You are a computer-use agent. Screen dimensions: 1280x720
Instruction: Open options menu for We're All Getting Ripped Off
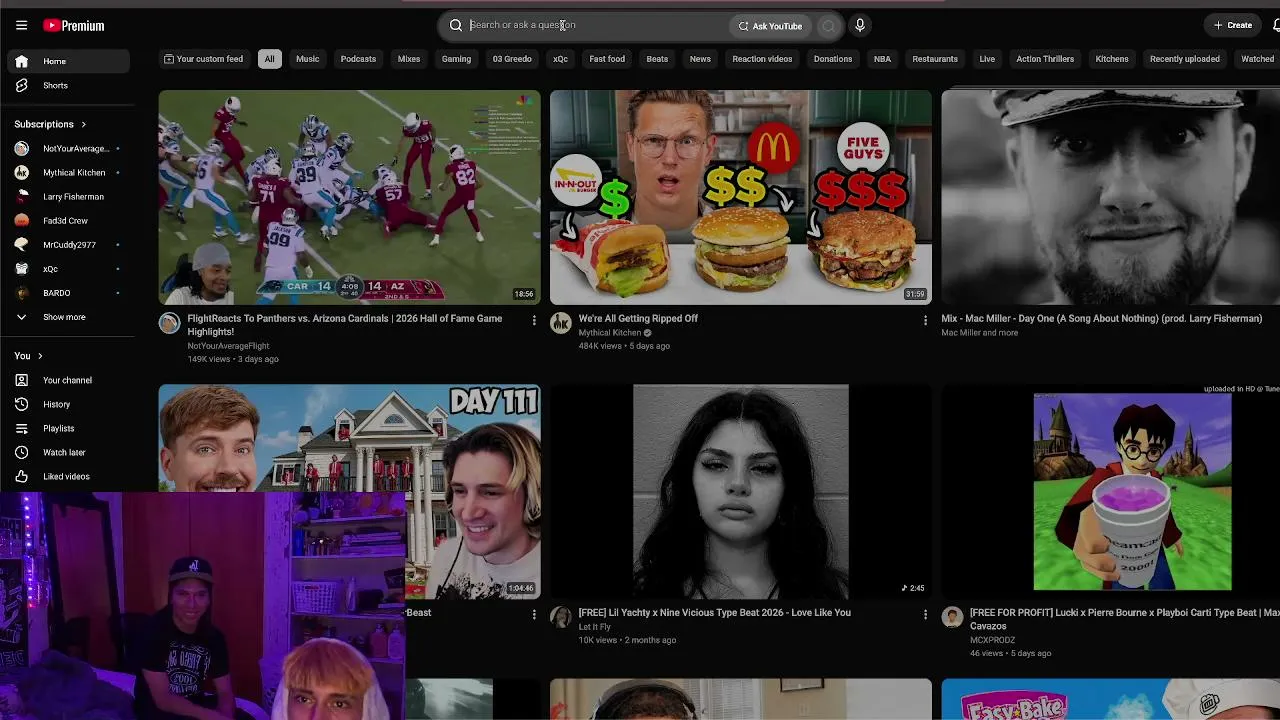[925, 321]
